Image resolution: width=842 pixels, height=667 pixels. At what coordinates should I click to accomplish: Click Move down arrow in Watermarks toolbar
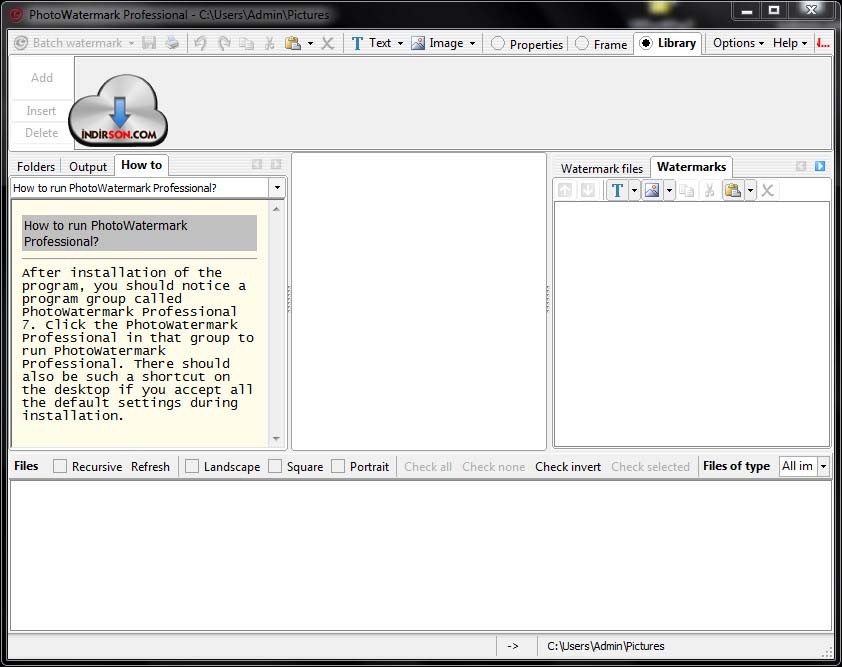pyautogui.click(x=587, y=190)
